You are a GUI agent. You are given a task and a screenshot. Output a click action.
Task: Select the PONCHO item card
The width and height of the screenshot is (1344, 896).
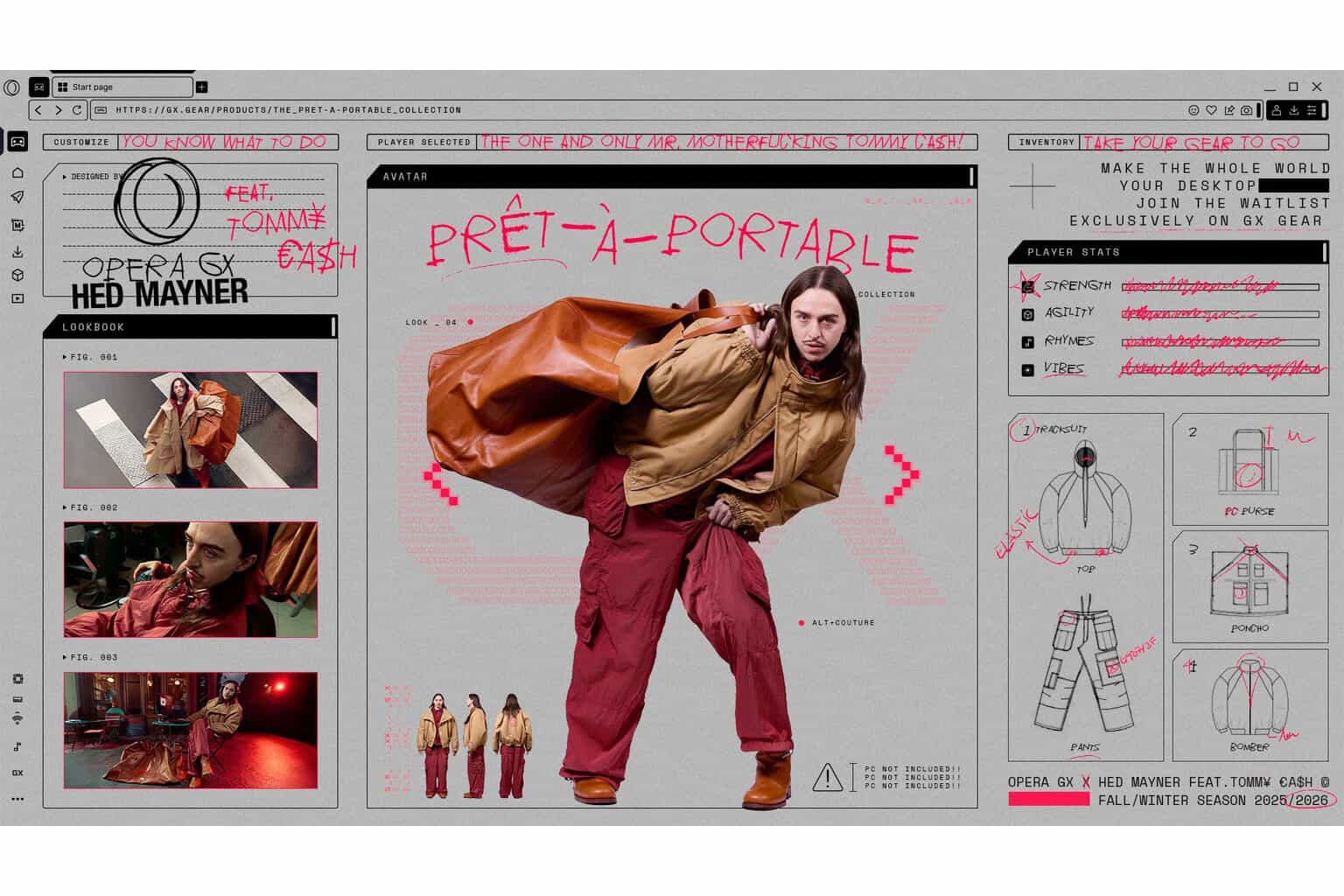click(x=1250, y=586)
